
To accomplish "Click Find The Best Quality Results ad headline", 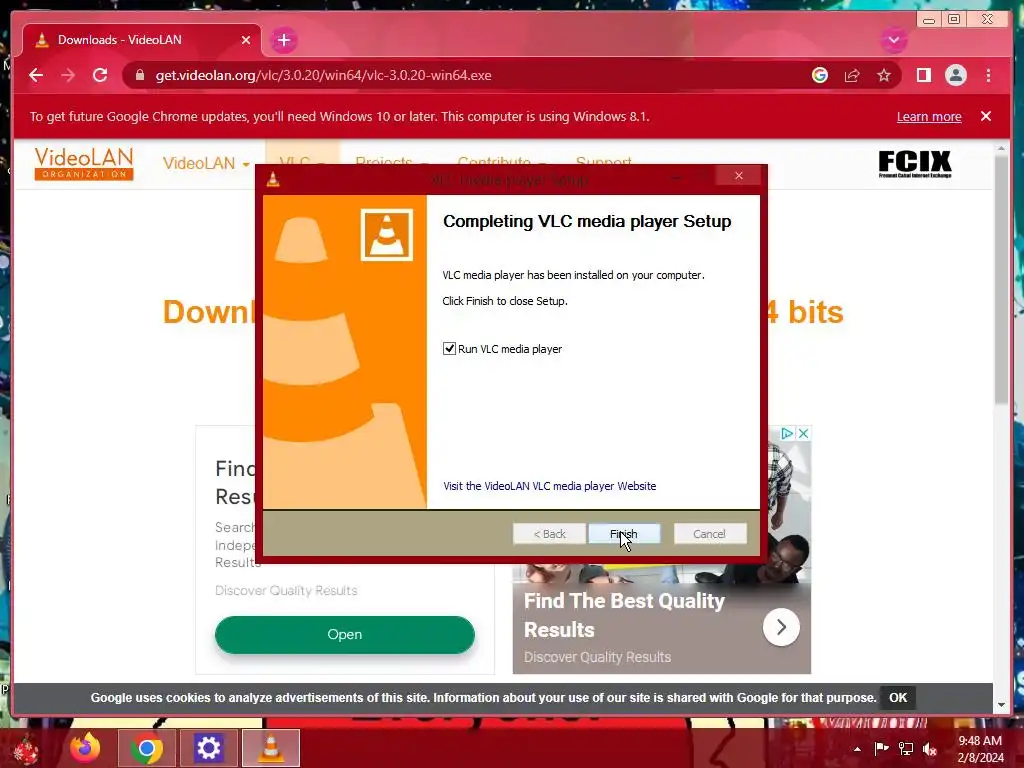I will pyautogui.click(x=624, y=615).
